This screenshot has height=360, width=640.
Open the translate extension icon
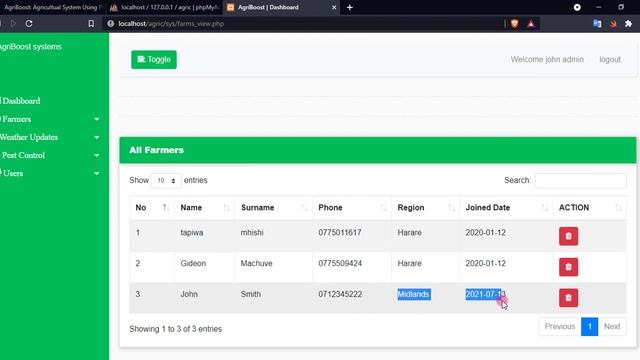click(597, 24)
